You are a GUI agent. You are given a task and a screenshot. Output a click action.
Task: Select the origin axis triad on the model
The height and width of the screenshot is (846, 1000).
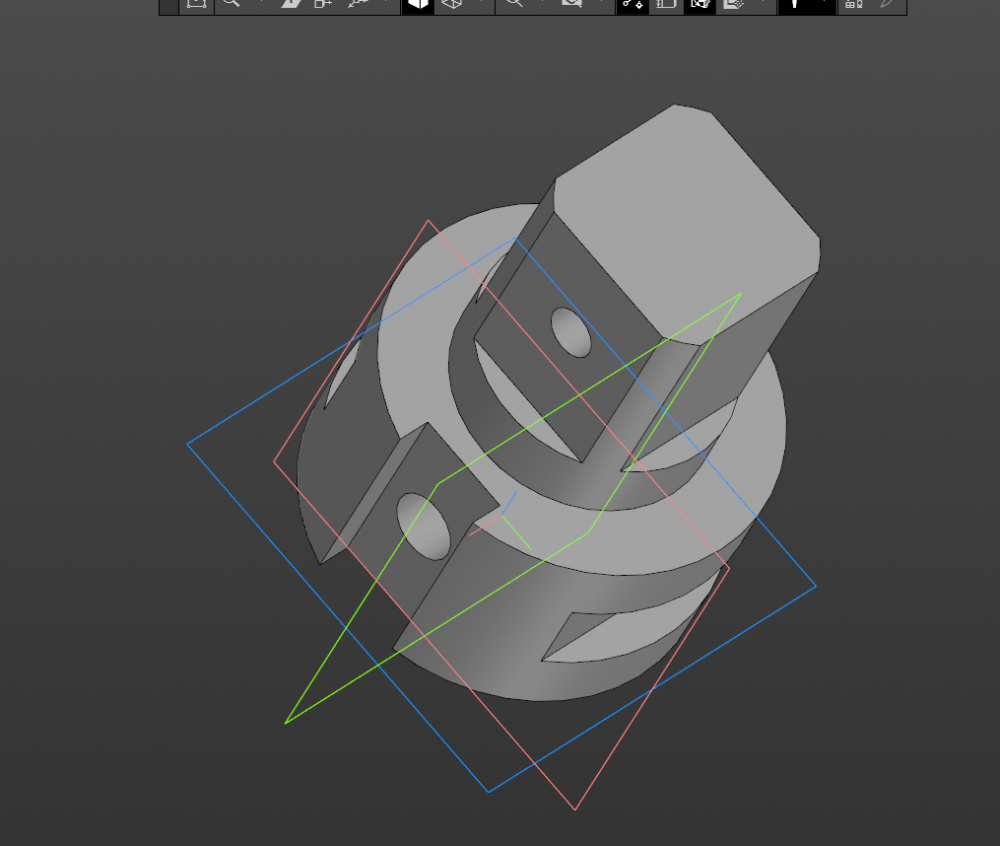pos(501,520)
